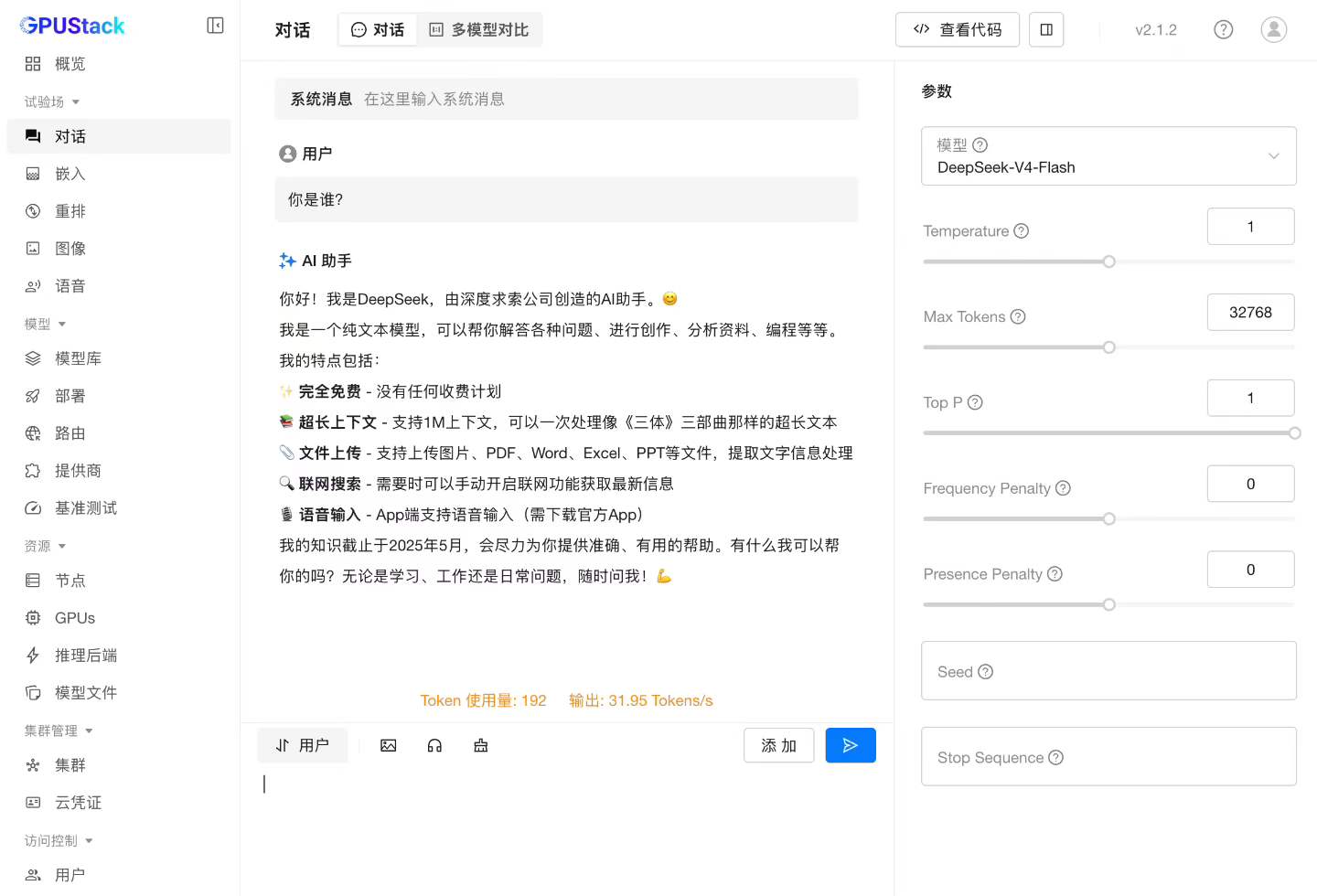Toggle the parameters panel layout icon
This screenshot has width=1317, height=896.
click(x=1046, y=29)
